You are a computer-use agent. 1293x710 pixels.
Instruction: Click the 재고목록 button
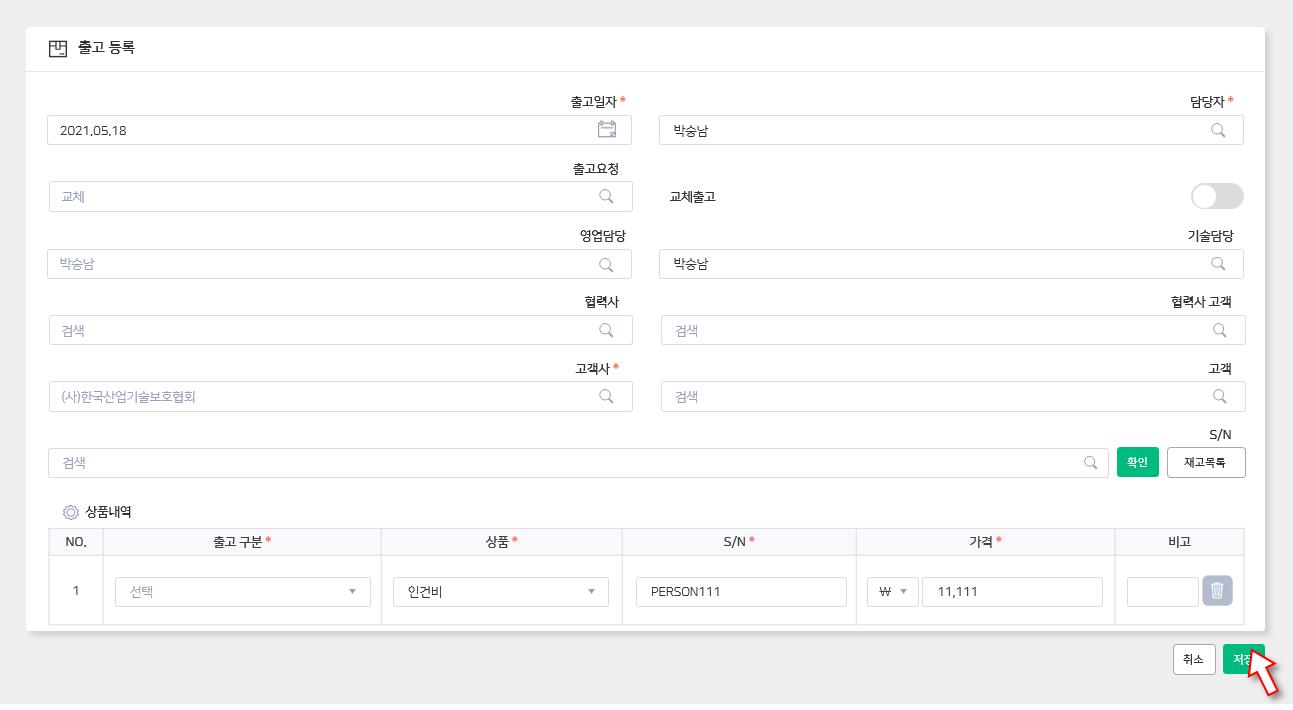point(1206,462)
